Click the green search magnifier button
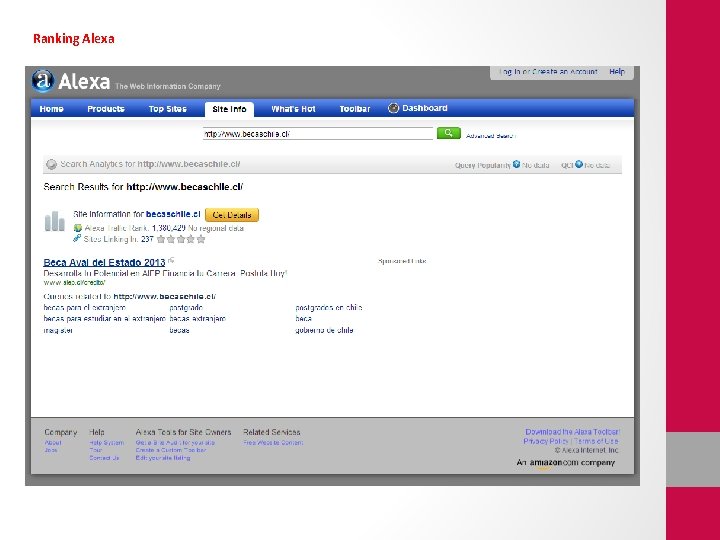720x540 pixels. [x=449, y=133]
